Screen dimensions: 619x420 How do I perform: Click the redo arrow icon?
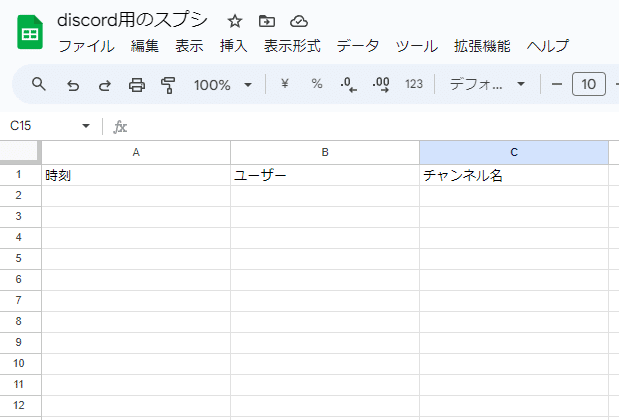[x=105, y=85]
